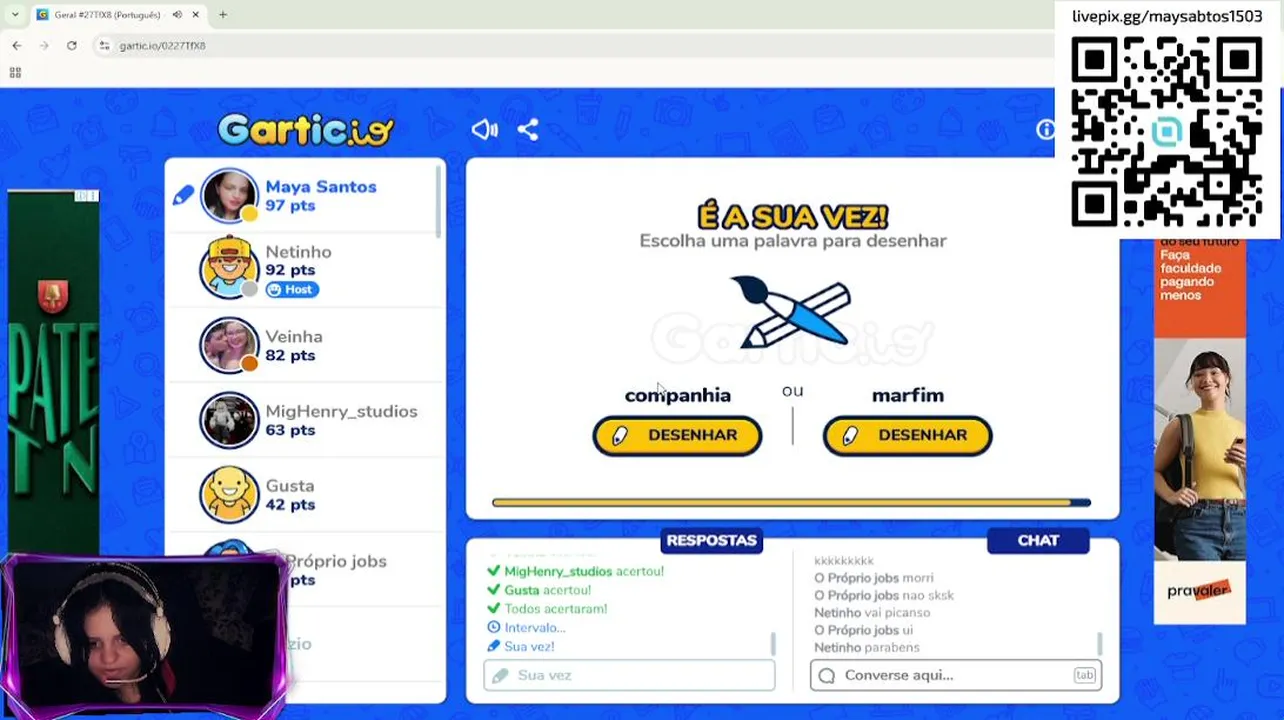Open the site info icon in address bar

104,46
